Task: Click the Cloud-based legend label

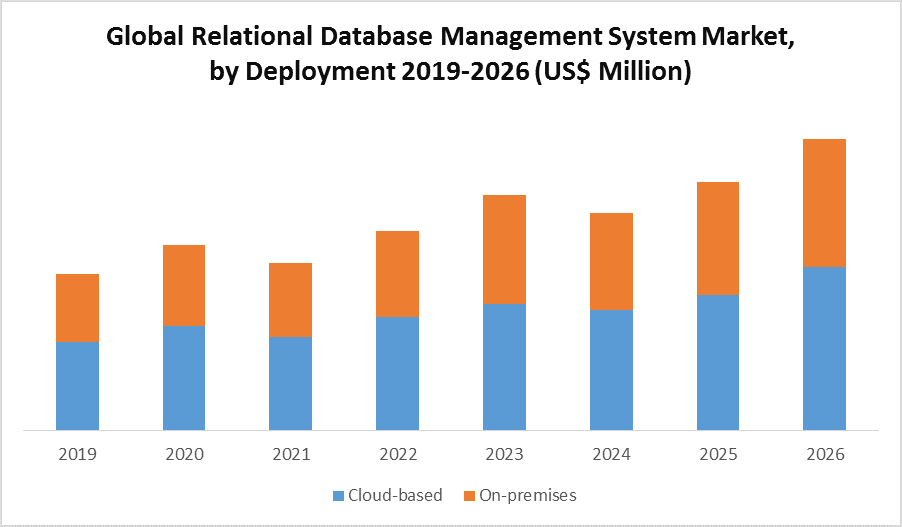Action: (395, 495)
